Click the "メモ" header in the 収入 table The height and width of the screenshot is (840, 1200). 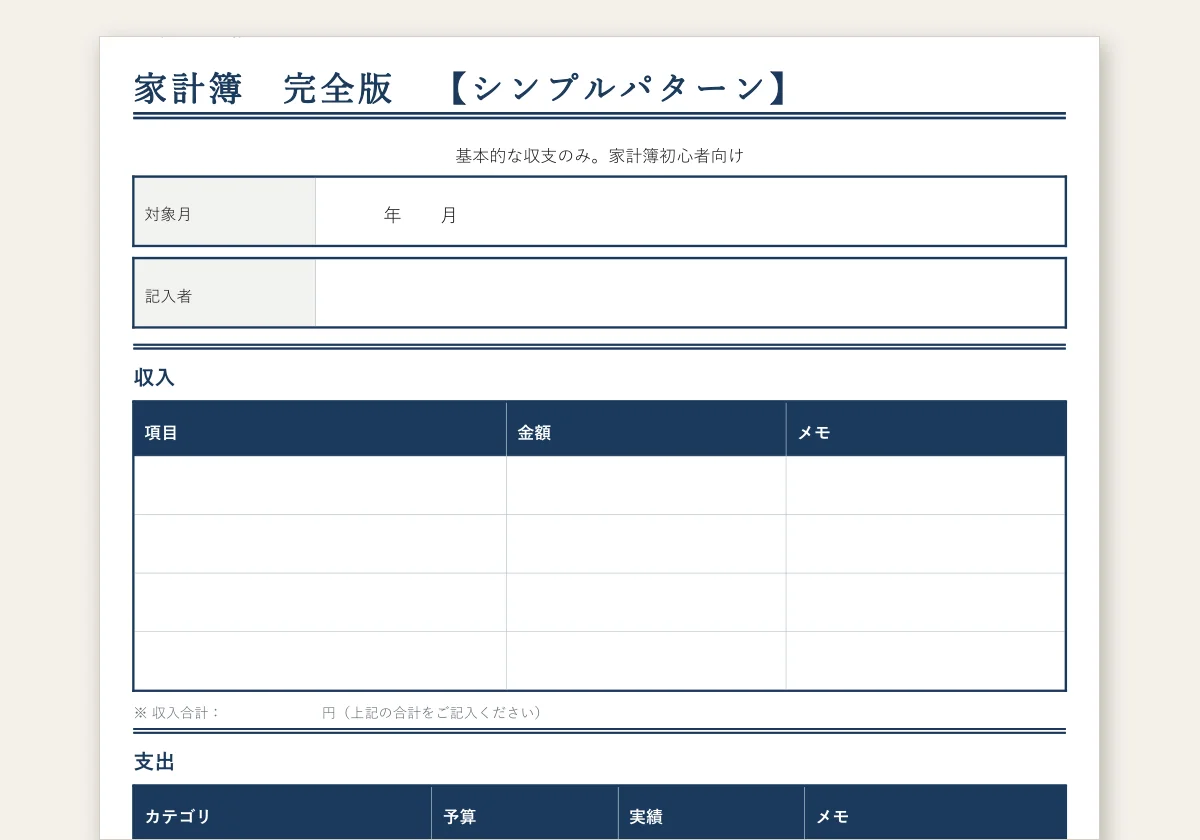[x=926, y=429]
